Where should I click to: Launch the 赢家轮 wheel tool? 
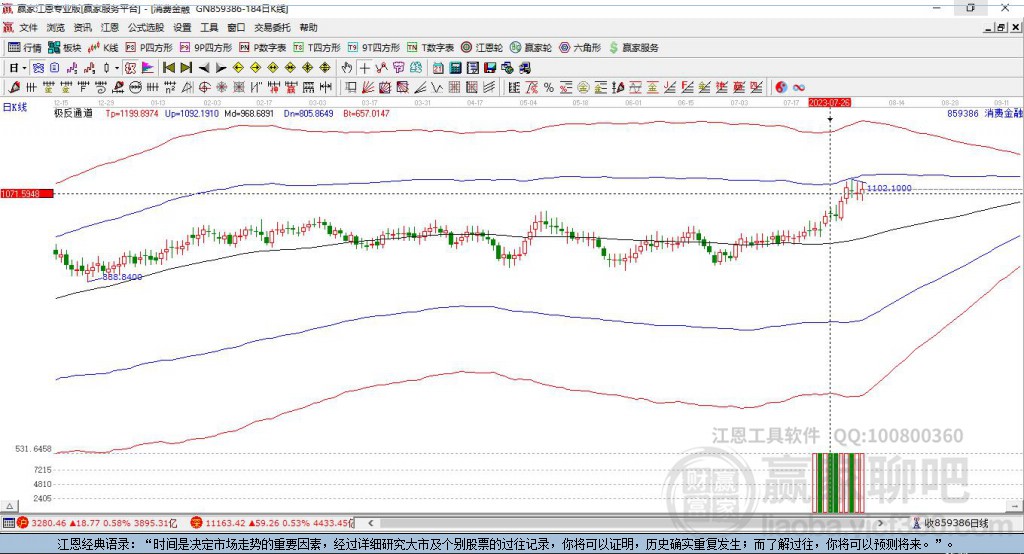pyautogui.click(x=530, y=48)
